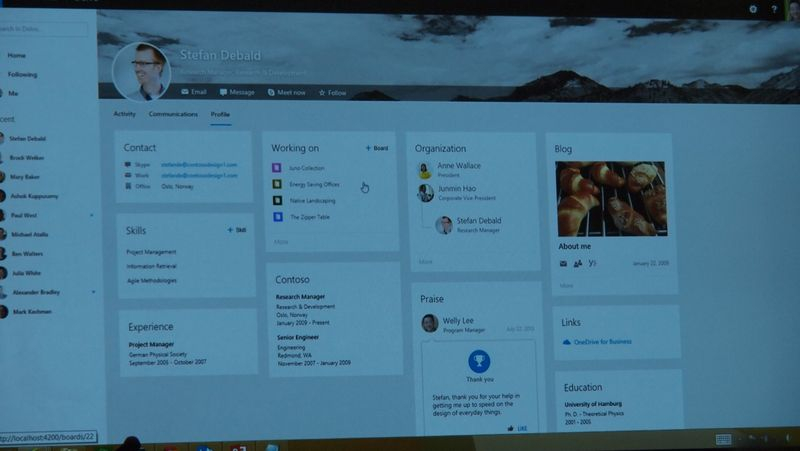
Task: Add a board with the + Board button
Action: coord(377,148)
